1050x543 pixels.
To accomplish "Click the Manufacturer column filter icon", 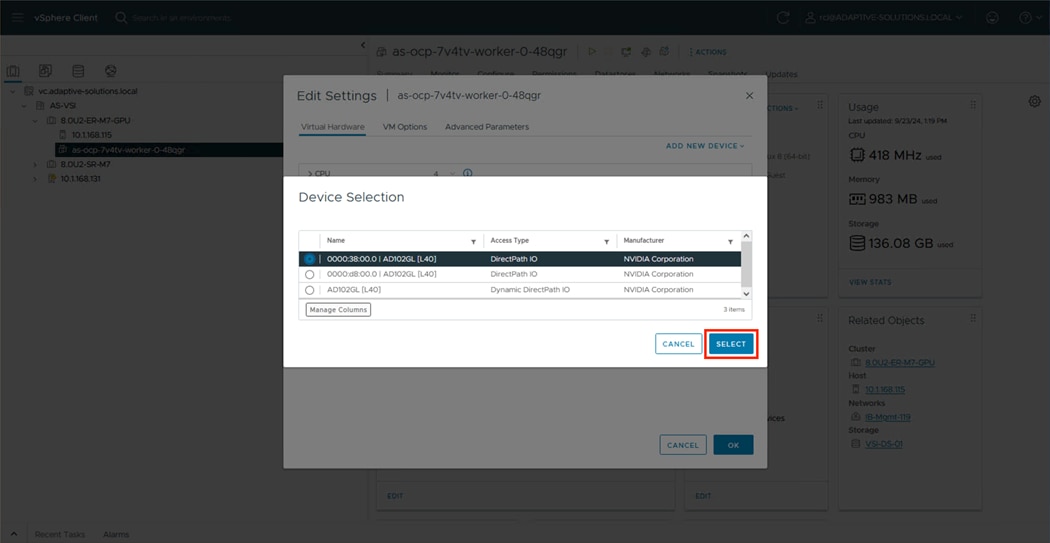I will pos(730,242).
